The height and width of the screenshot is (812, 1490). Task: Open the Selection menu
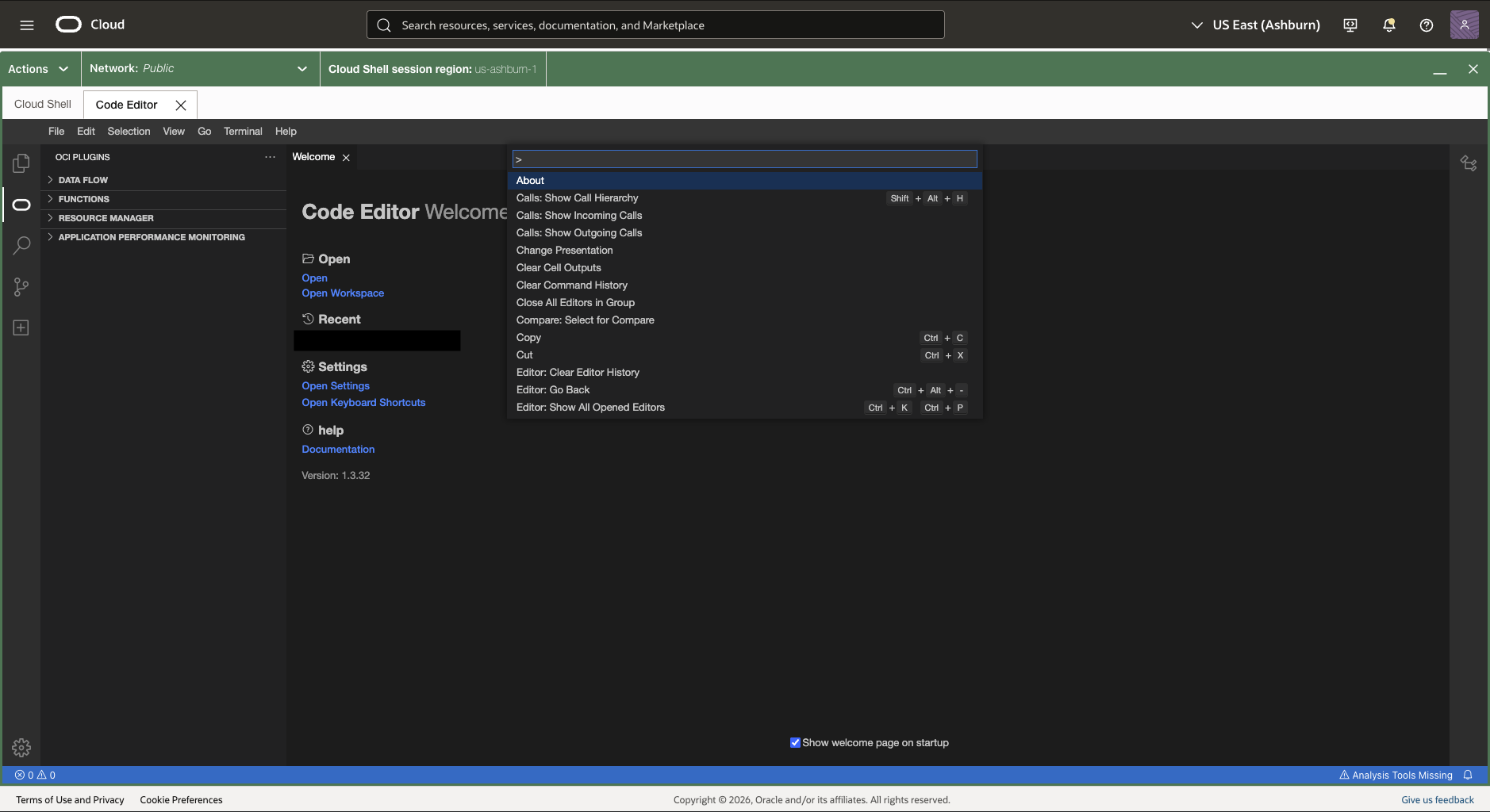(x=129, y=132)
